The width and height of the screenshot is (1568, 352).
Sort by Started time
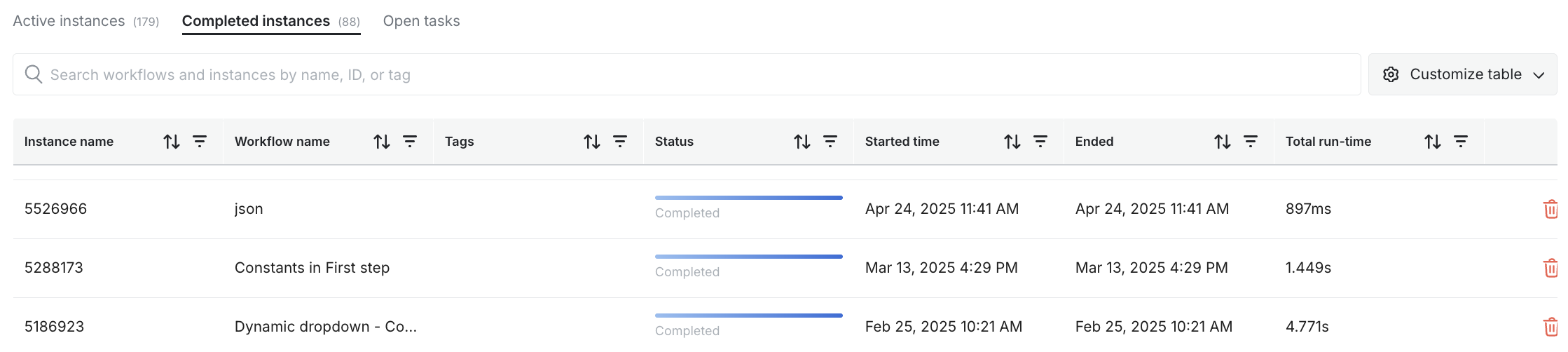point(1012,142)
